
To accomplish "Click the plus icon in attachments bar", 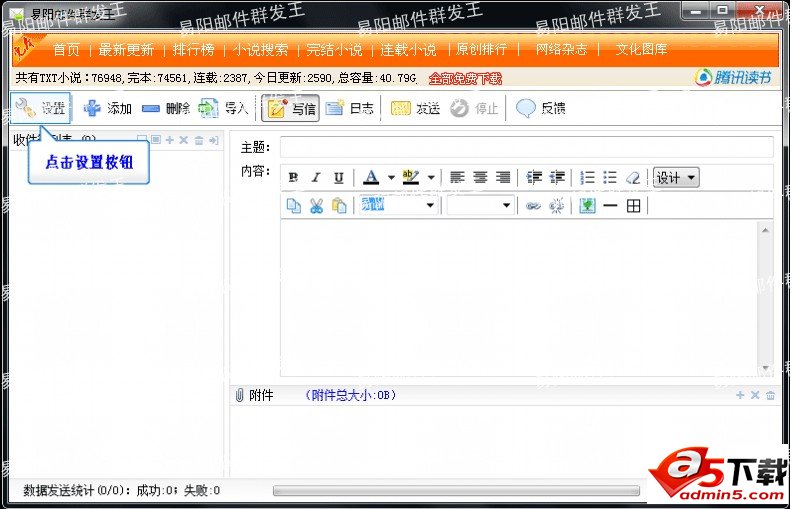I will 740,395.
